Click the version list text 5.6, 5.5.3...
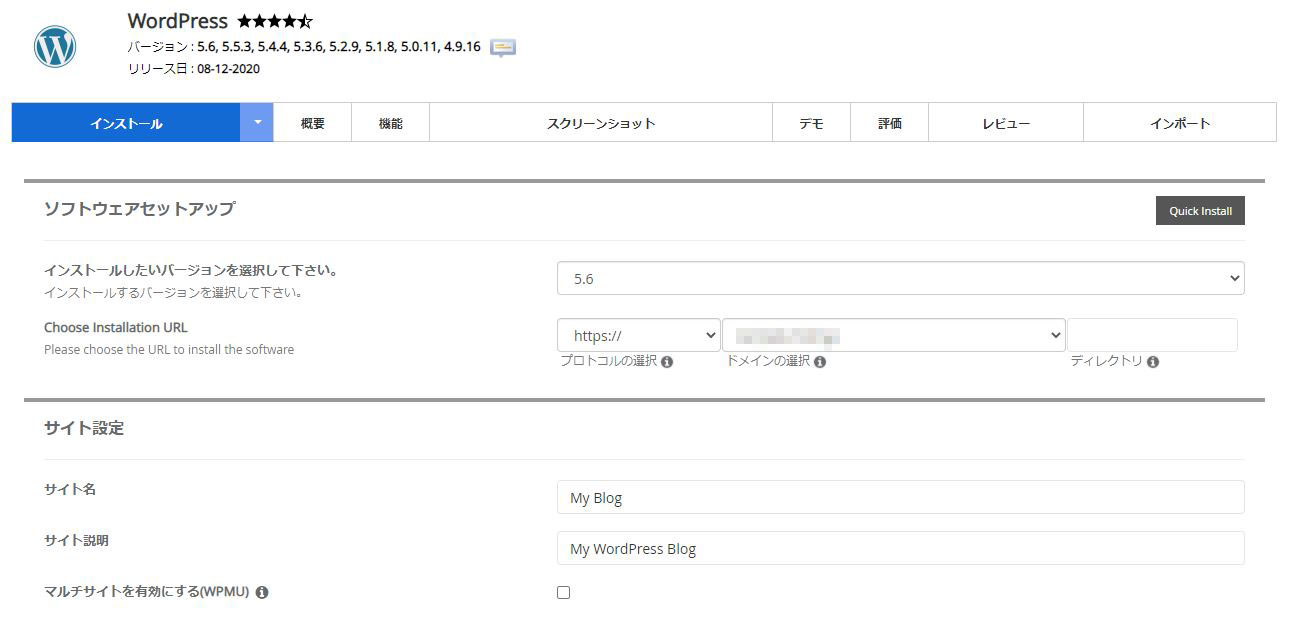The width and height of the screenshot is (1293, 642). point(339,47)
